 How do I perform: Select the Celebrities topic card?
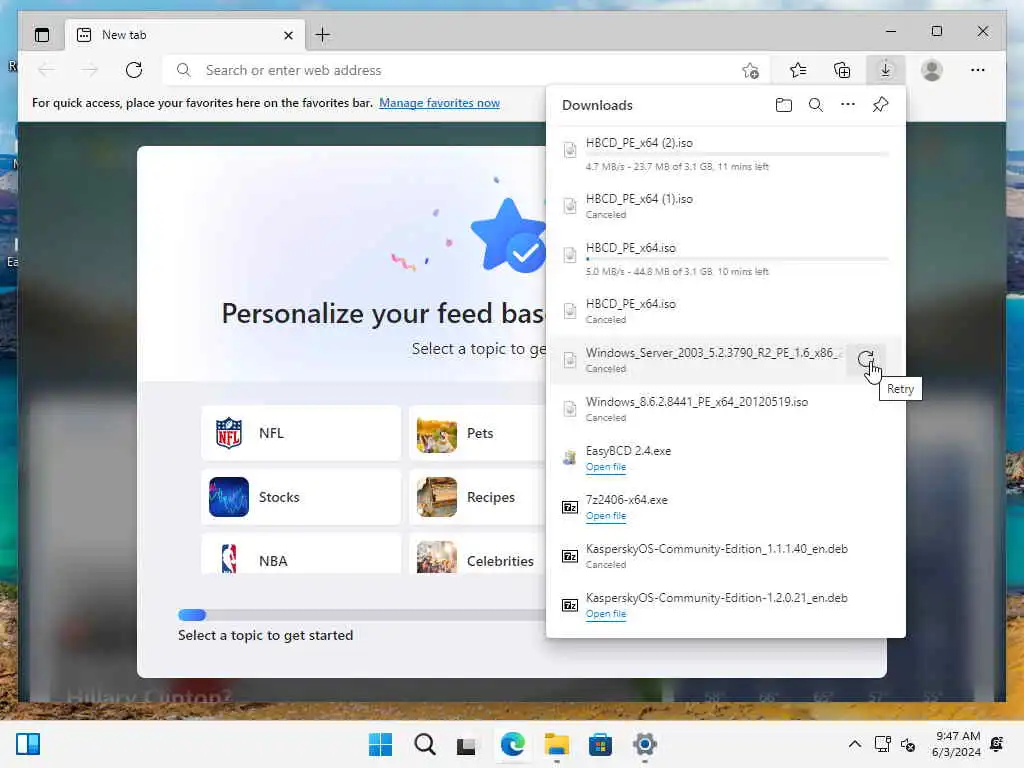(x=477, y=554)
